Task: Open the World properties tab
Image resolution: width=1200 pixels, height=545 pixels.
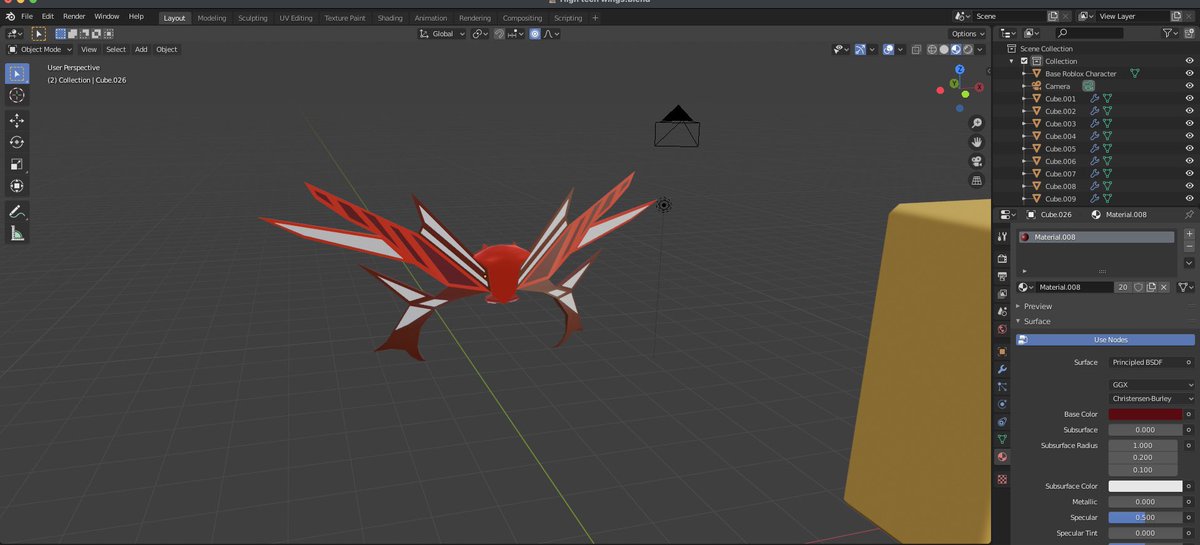Action: [x=1002, y=330]
